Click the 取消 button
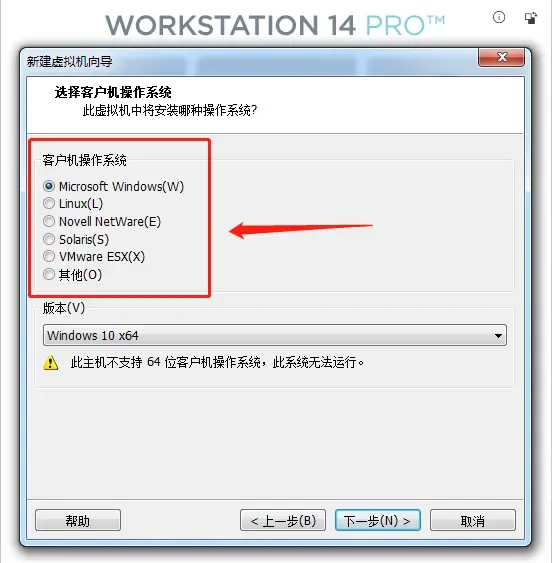 coord(473,520)
